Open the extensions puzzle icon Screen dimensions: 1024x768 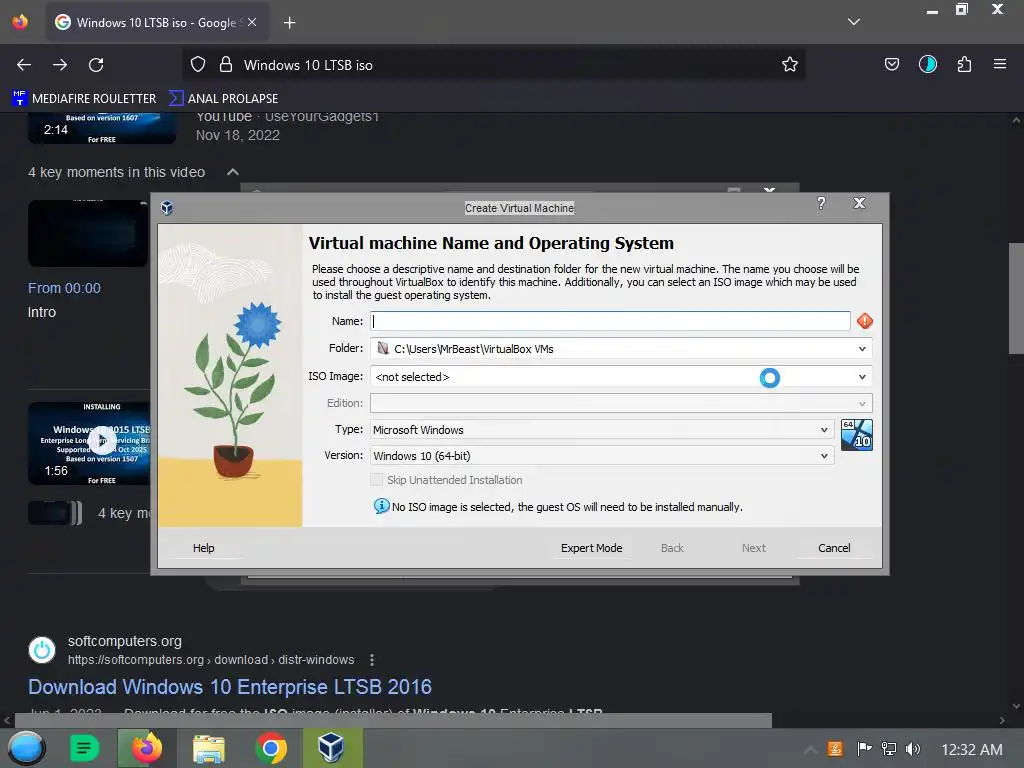point(964,64)
